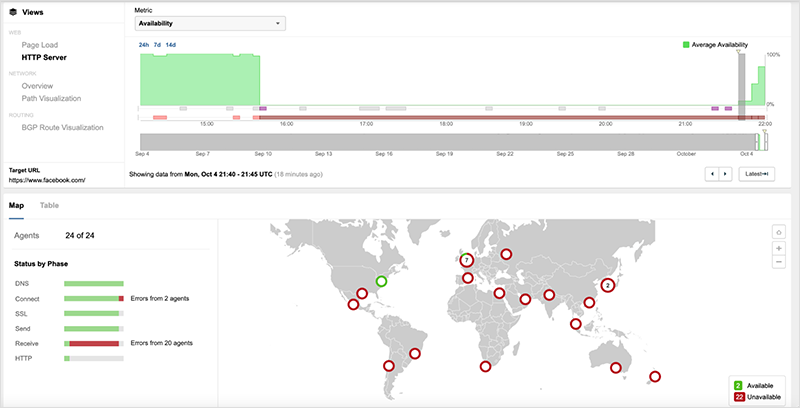800x408 pixels.
Task: Go to previous time interval arrow
Action: pos(713,174)
